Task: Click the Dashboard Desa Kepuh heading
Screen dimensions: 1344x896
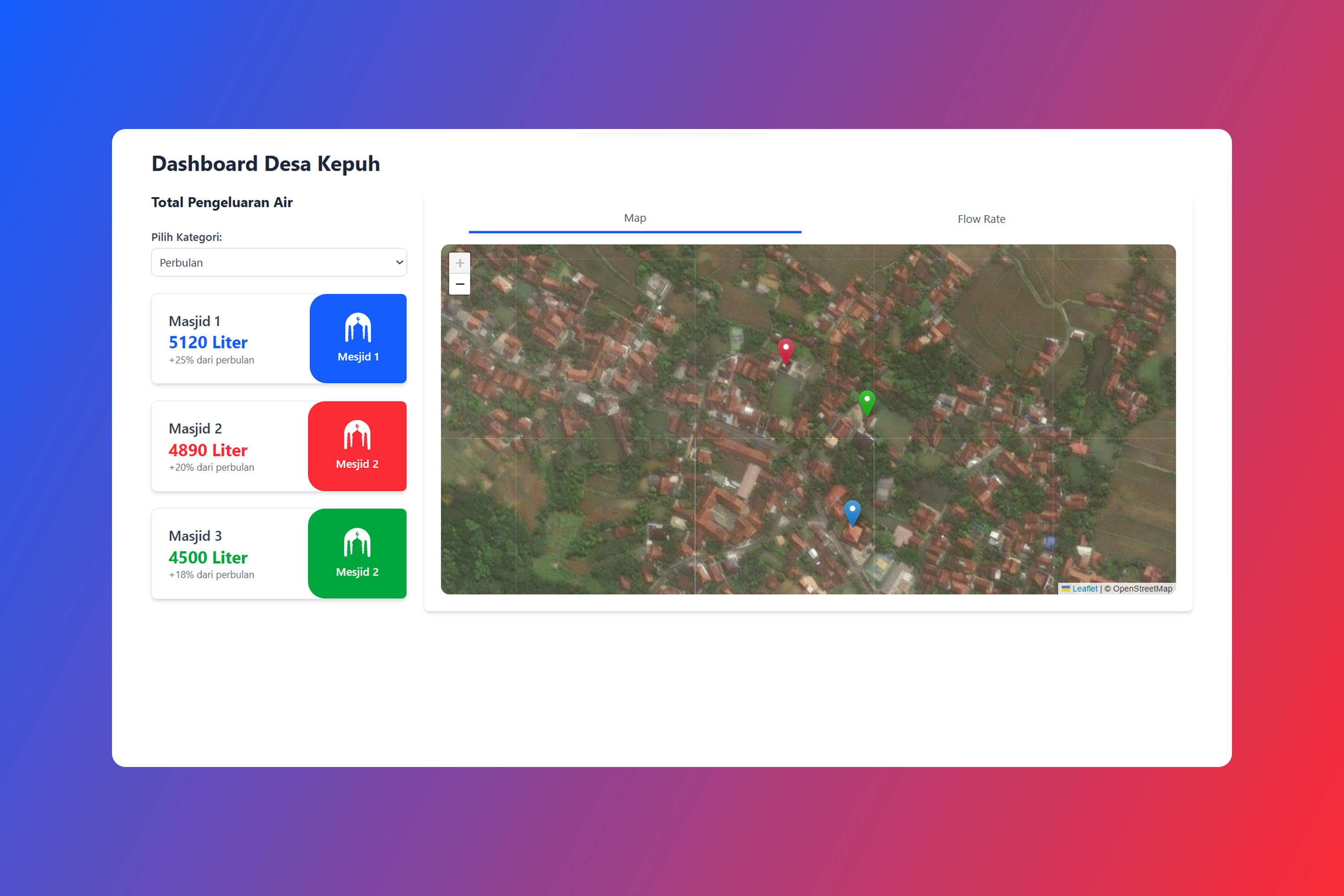Action: [266, 164]
